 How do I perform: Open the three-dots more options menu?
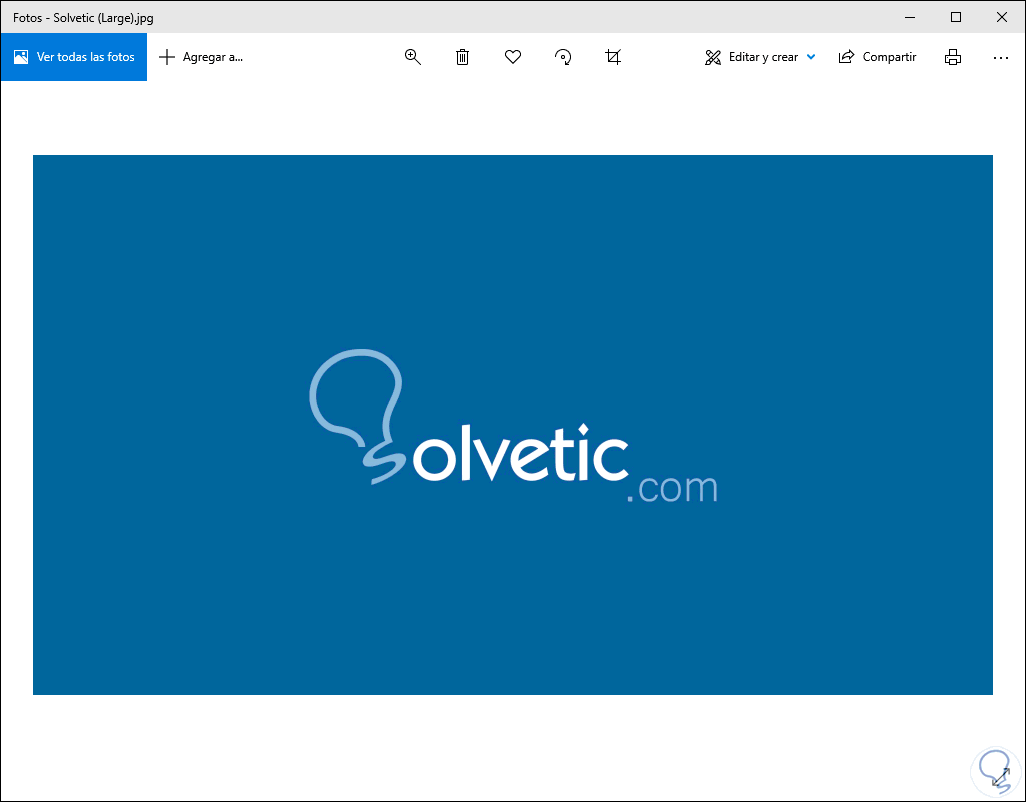click(x=1000, y=58)
